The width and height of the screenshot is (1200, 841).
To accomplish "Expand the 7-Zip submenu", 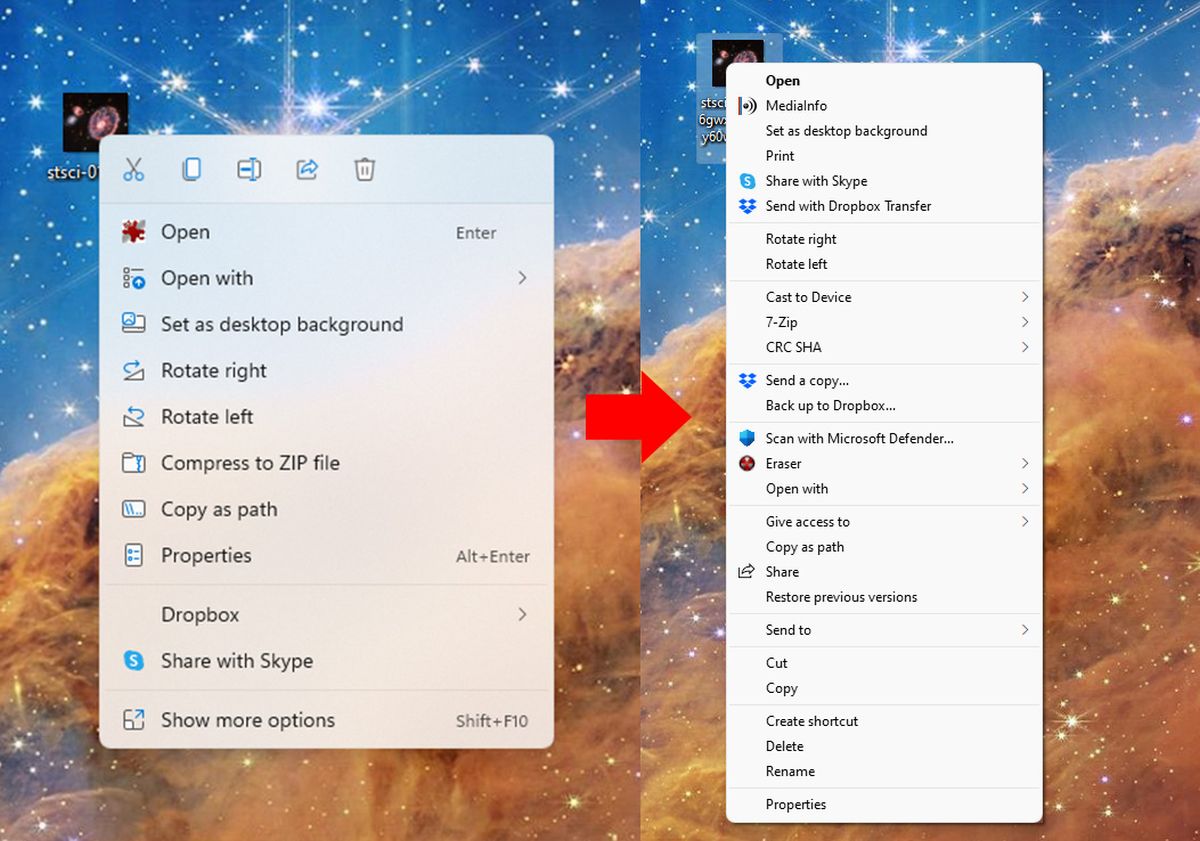I will (x=1025, y=322).
